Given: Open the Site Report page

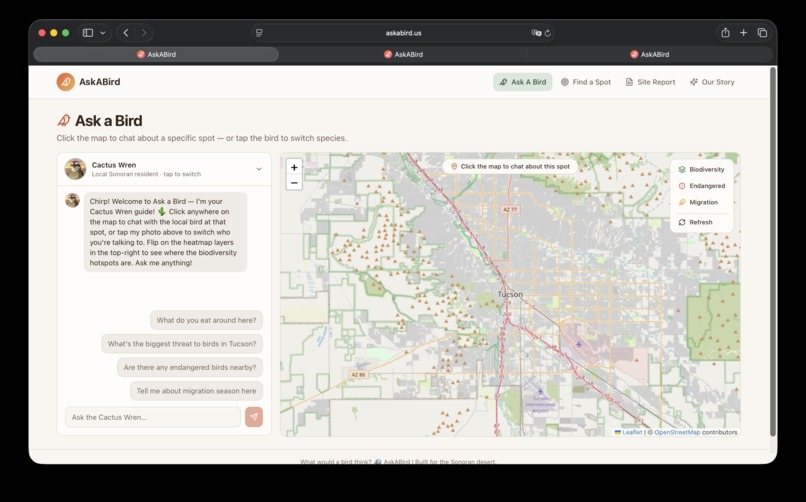Looking at the screenshot, I should (x=650, y=82).
